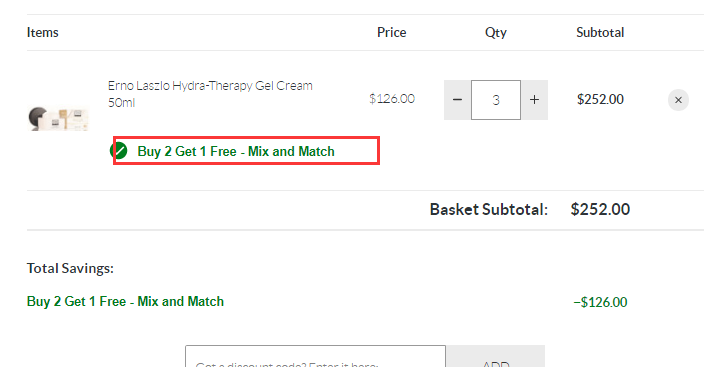Click the item subtotal $252.00 in the row
The width and height of the screenshot is (715, 367).
tap(600, 99)
